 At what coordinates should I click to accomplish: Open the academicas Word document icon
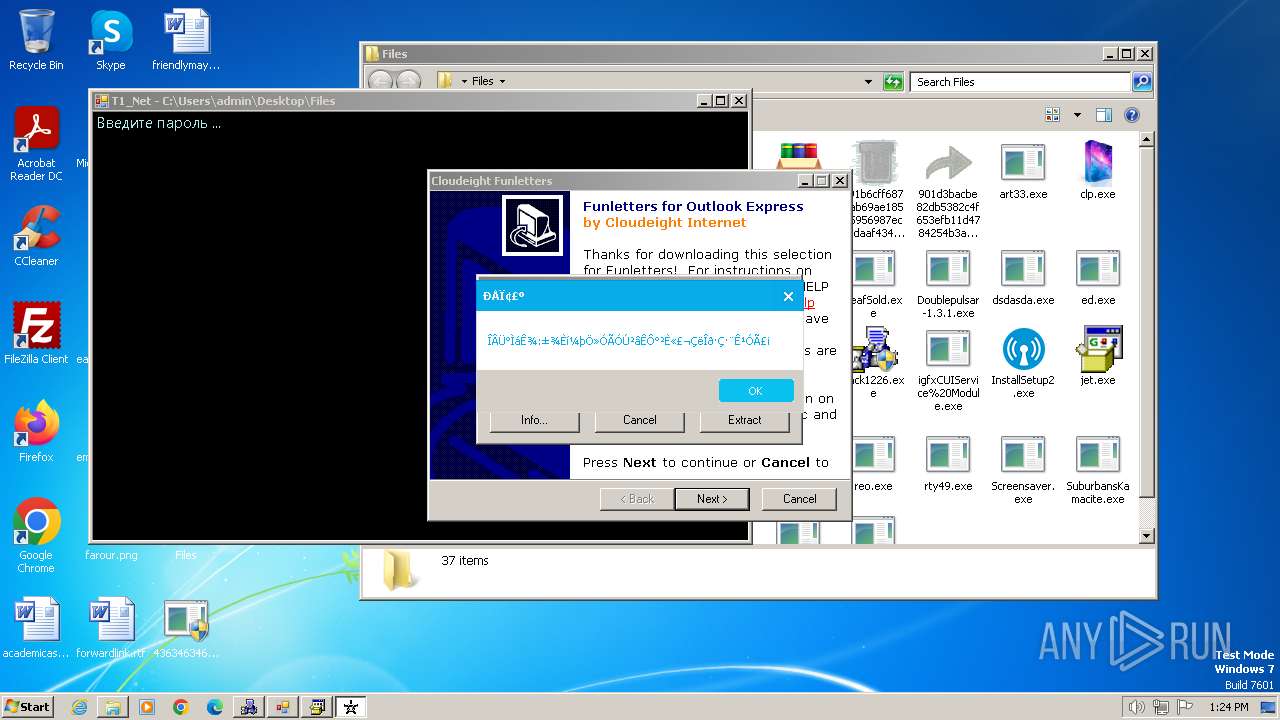click(36, 628)
